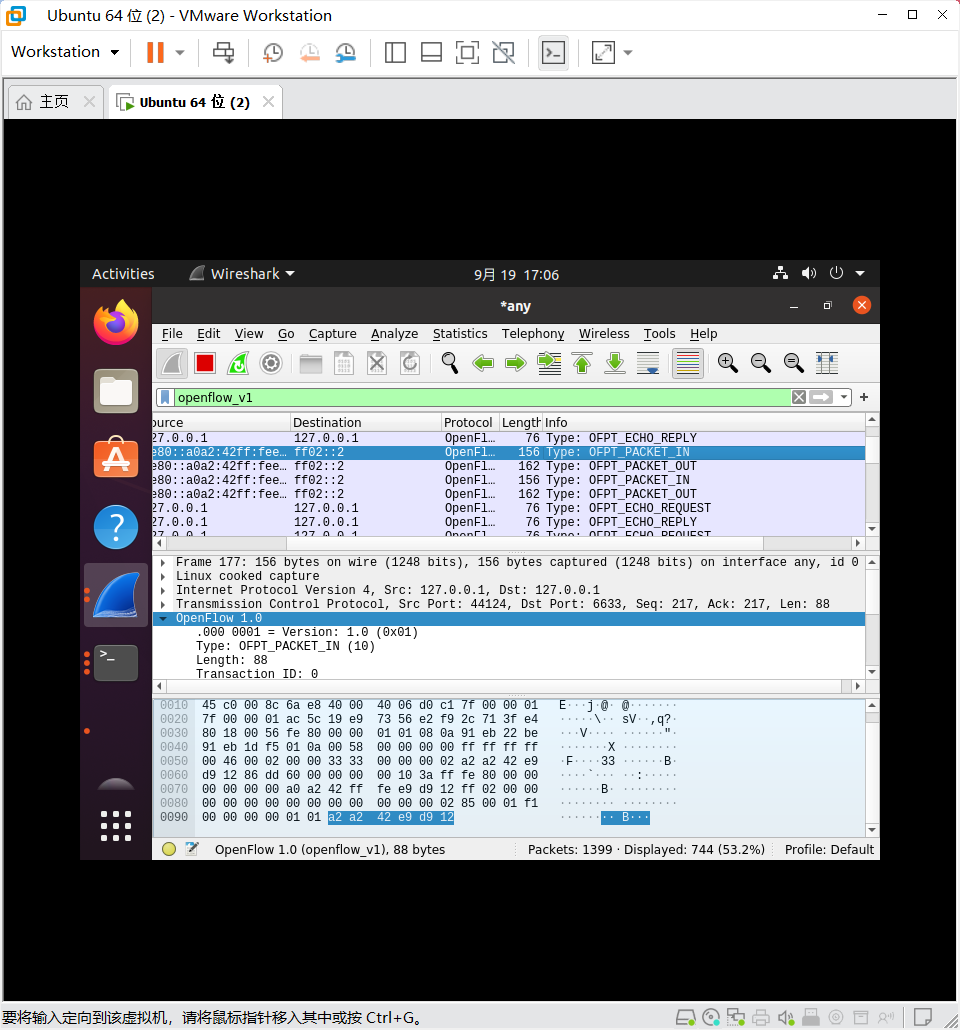Expand Internet Protocol Version 4 row
960x1030 pixels.
(x=163, y=590)
